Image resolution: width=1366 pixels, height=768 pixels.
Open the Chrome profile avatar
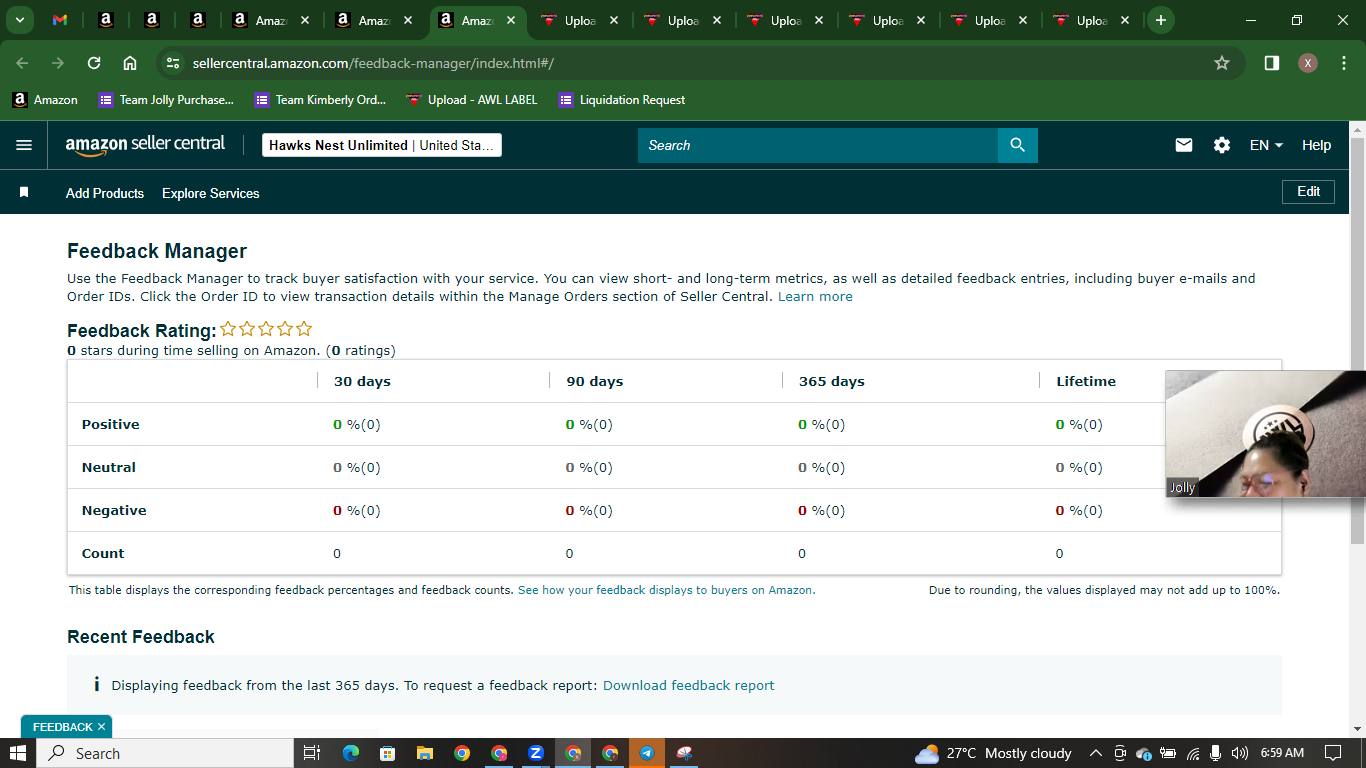pyautogui.click(x=1308, y=63)
